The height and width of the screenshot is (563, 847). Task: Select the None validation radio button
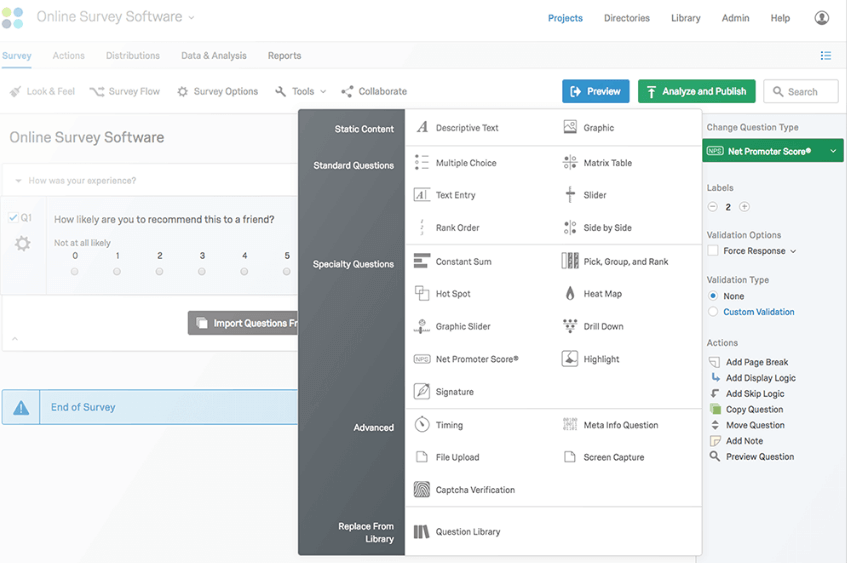click(713, 296)
